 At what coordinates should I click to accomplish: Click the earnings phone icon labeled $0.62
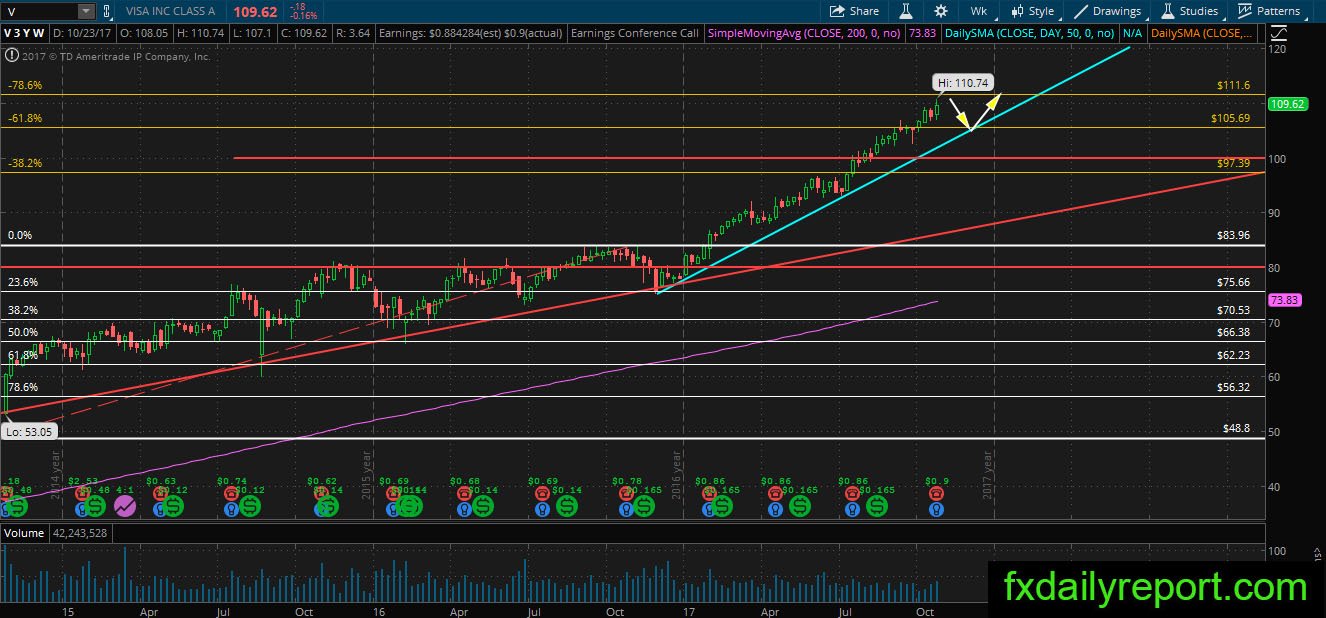pos(321,493)
